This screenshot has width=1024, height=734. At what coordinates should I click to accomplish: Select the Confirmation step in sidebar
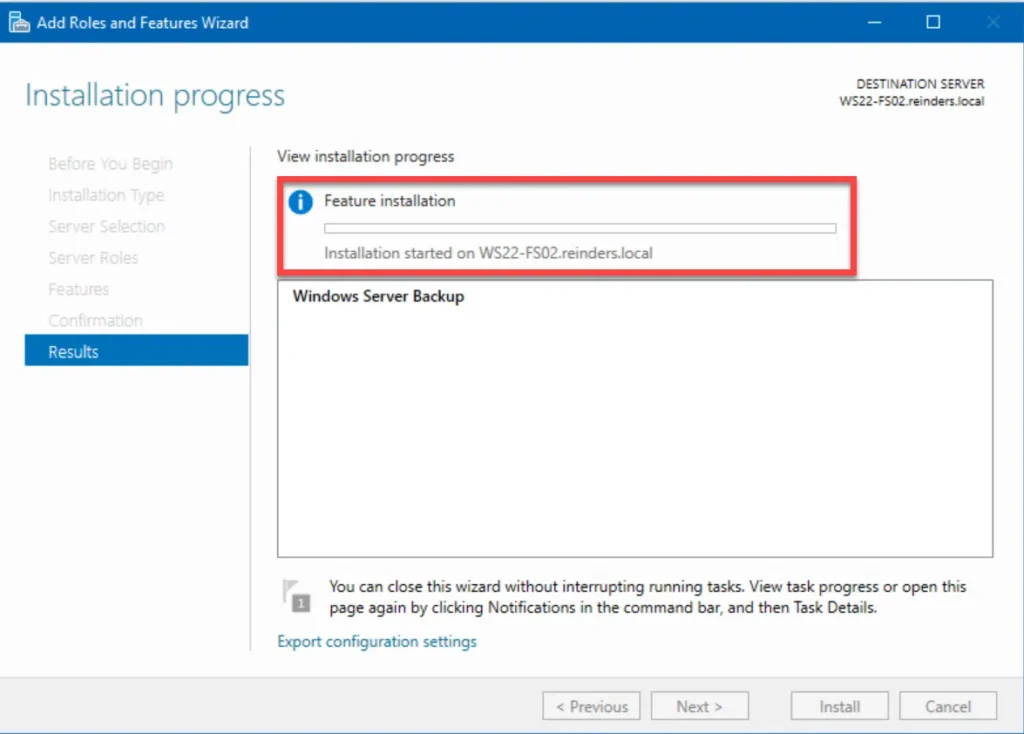click(x=95, y=320)
